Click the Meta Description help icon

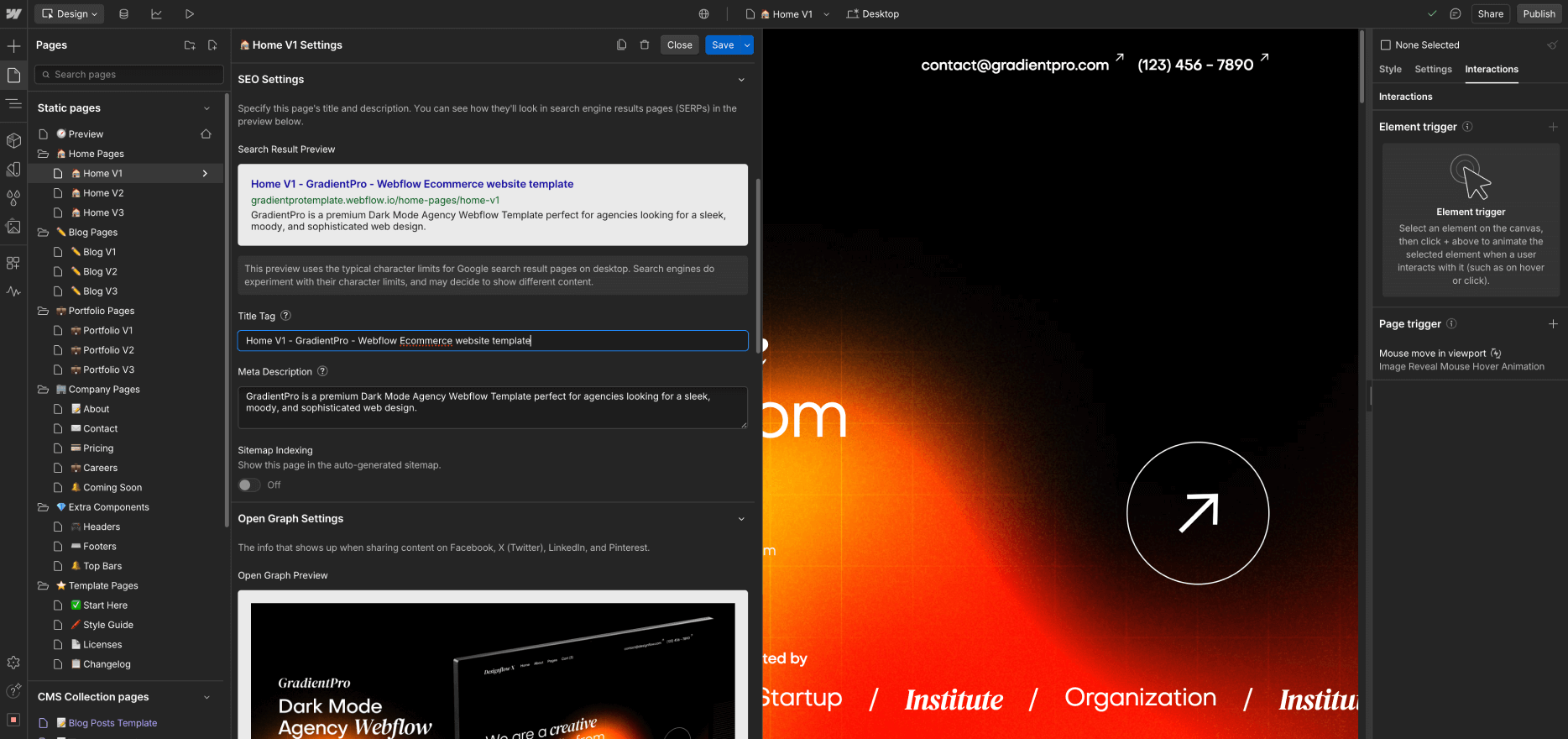322,371
